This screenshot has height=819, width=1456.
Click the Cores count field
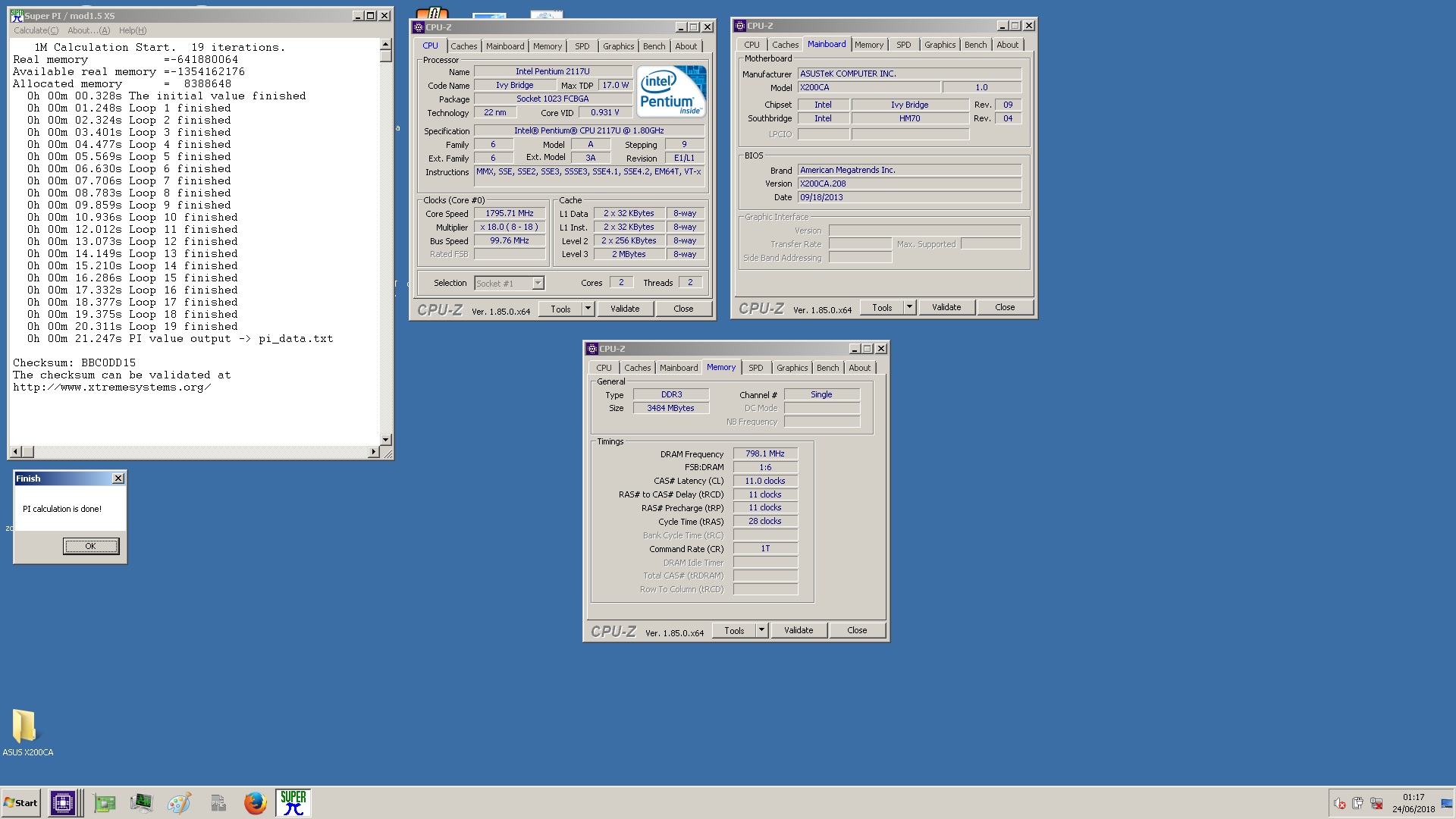(x=621, y=283)
